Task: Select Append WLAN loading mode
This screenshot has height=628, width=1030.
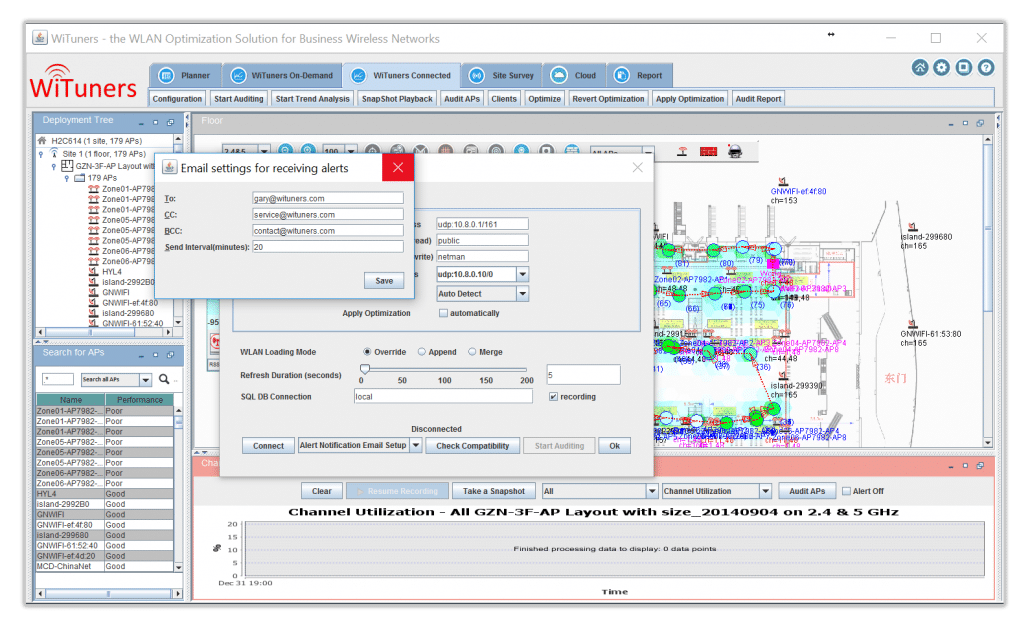Action: pyautogui.click(x=422, y=352)
